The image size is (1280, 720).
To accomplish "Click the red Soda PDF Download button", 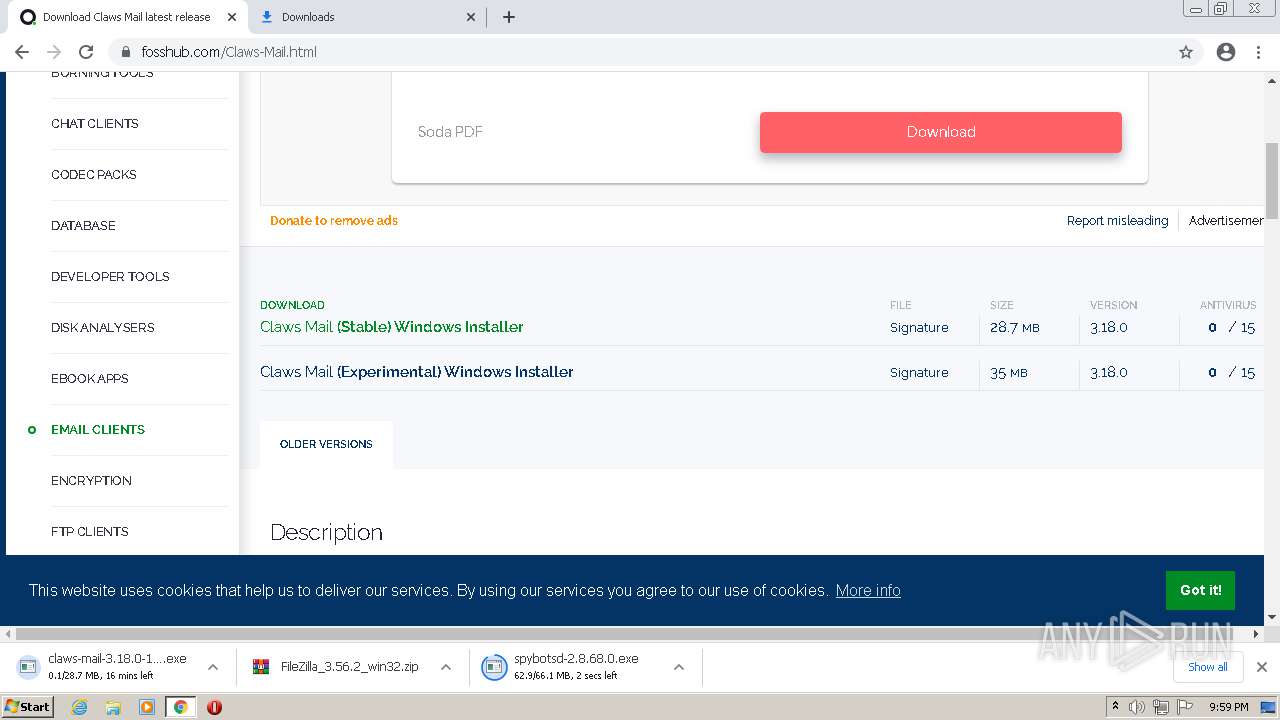I will pos(941,132).
